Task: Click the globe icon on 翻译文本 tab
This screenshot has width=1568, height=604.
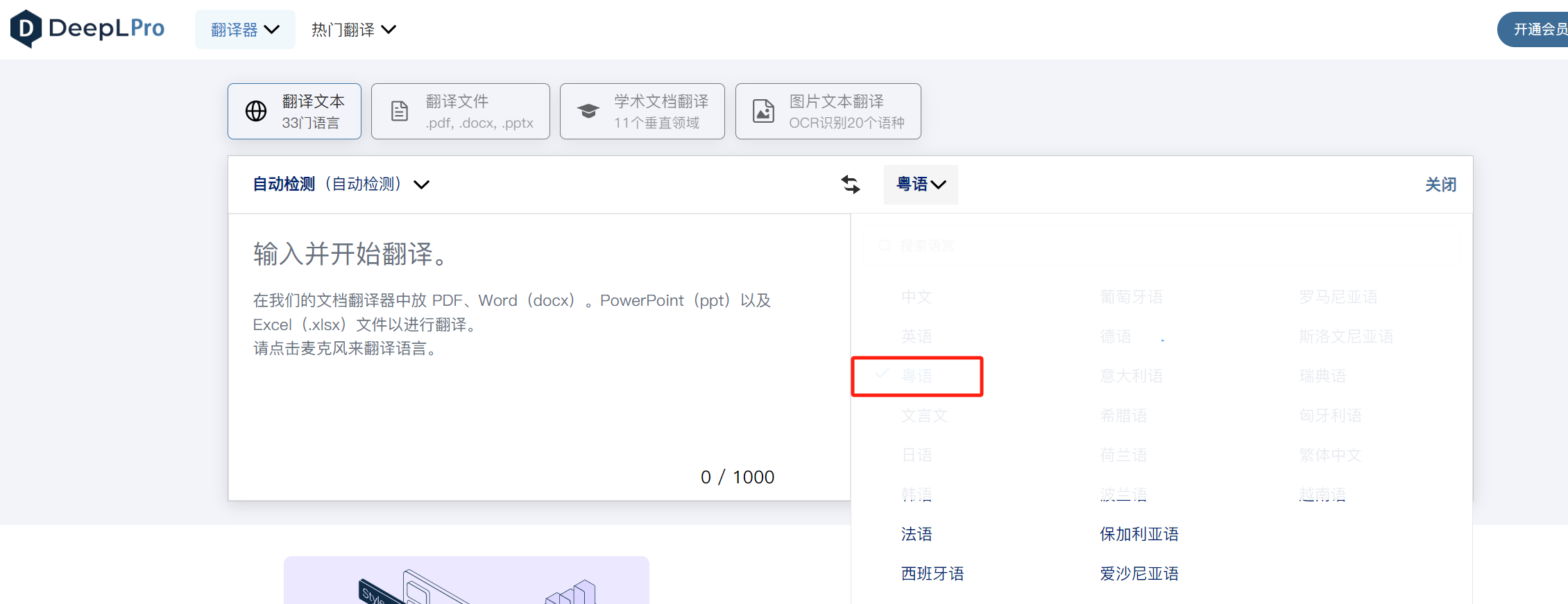Action: tap(256, 111)
